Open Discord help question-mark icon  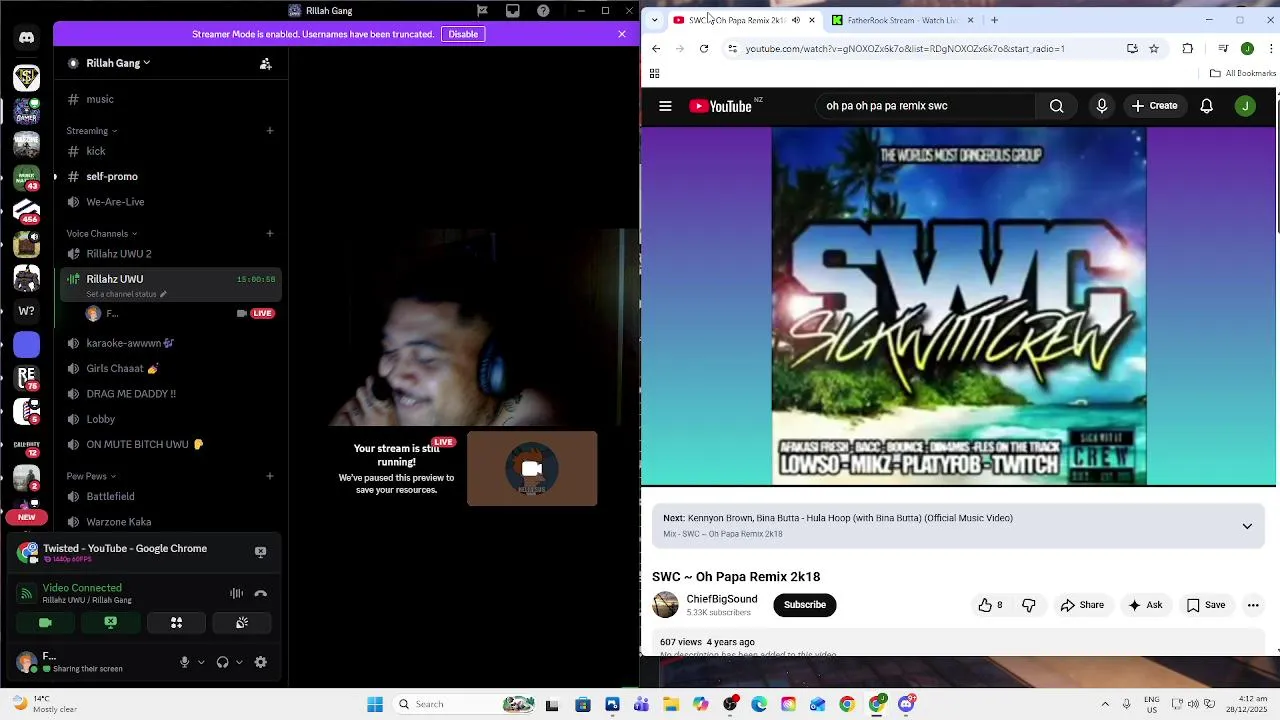[x=543, y=11]
